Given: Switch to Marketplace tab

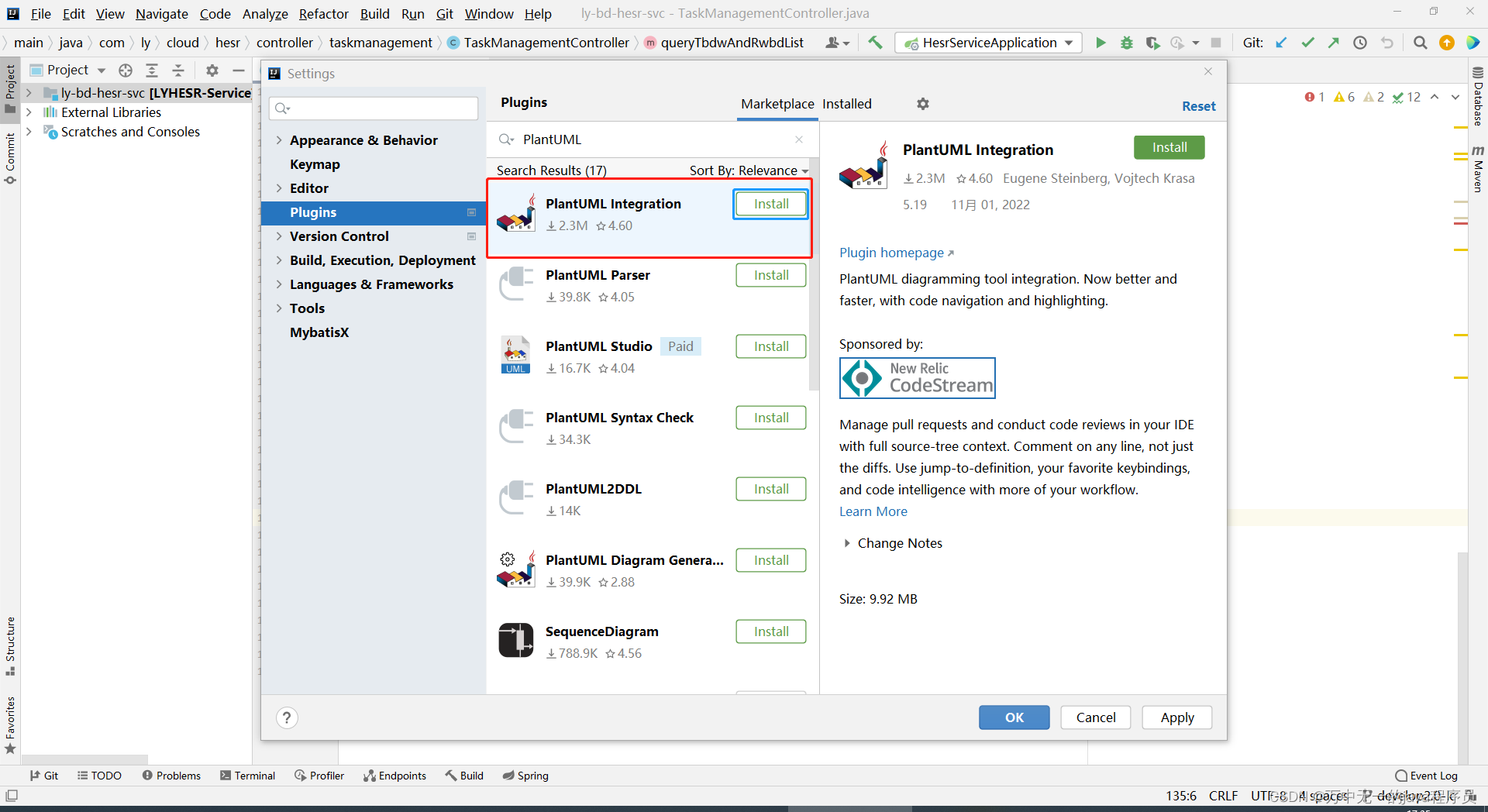Looking at the screenshot, I should coord(777,104).
